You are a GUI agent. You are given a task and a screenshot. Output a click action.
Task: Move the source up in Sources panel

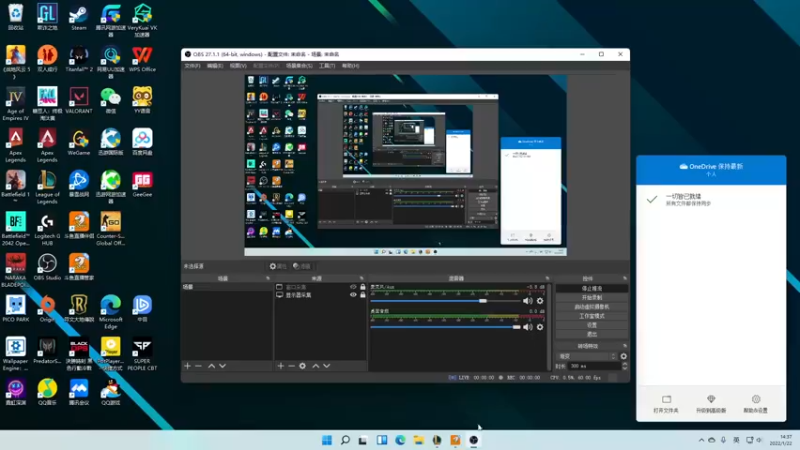(316, 366)
